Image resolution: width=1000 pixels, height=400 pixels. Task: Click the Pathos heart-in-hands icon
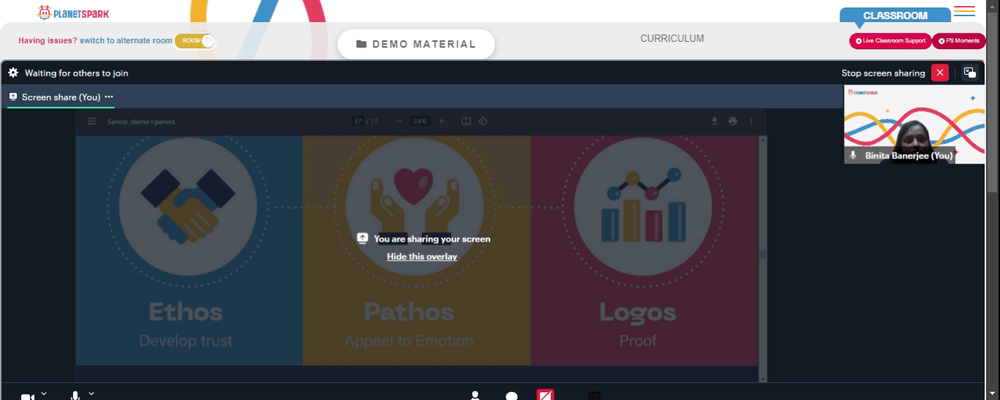tap(415, 206)
